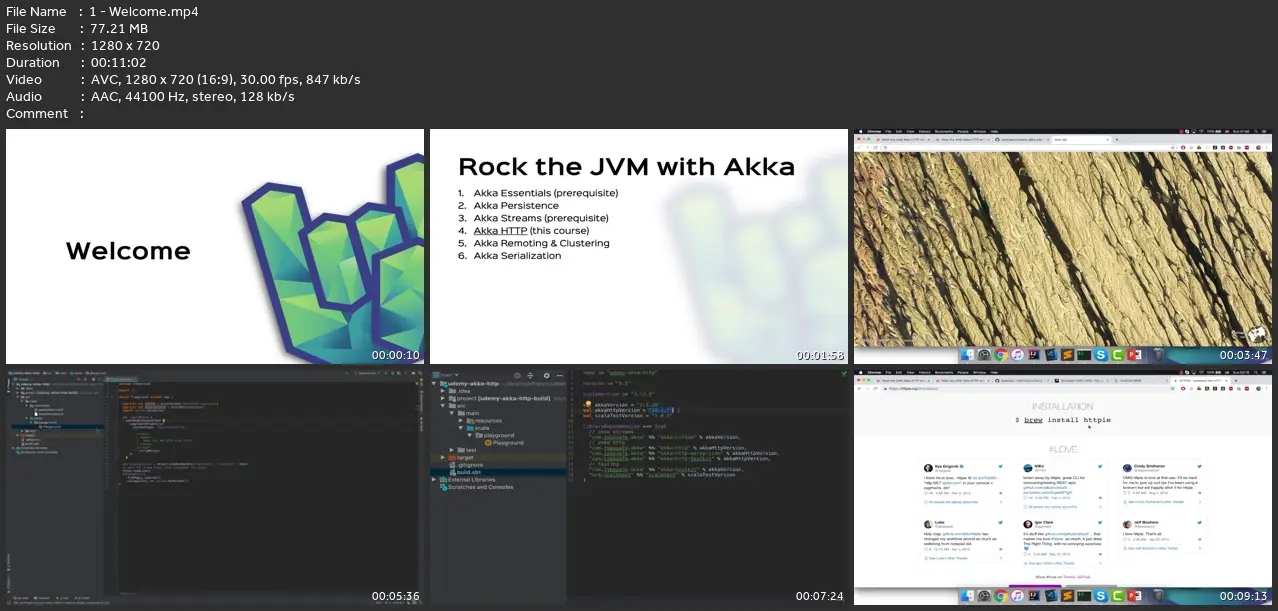
Task: Click underlined Akka HTTP item on course slide
Action: (500, 231)
